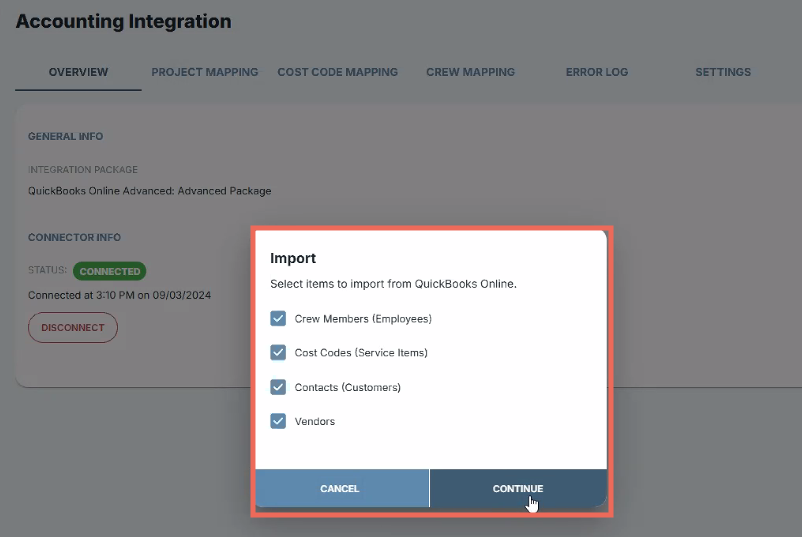This screenshot has width=802, height=537.
Task: Switch to Cost Code Mapping tab
Action: pos(338,72)
